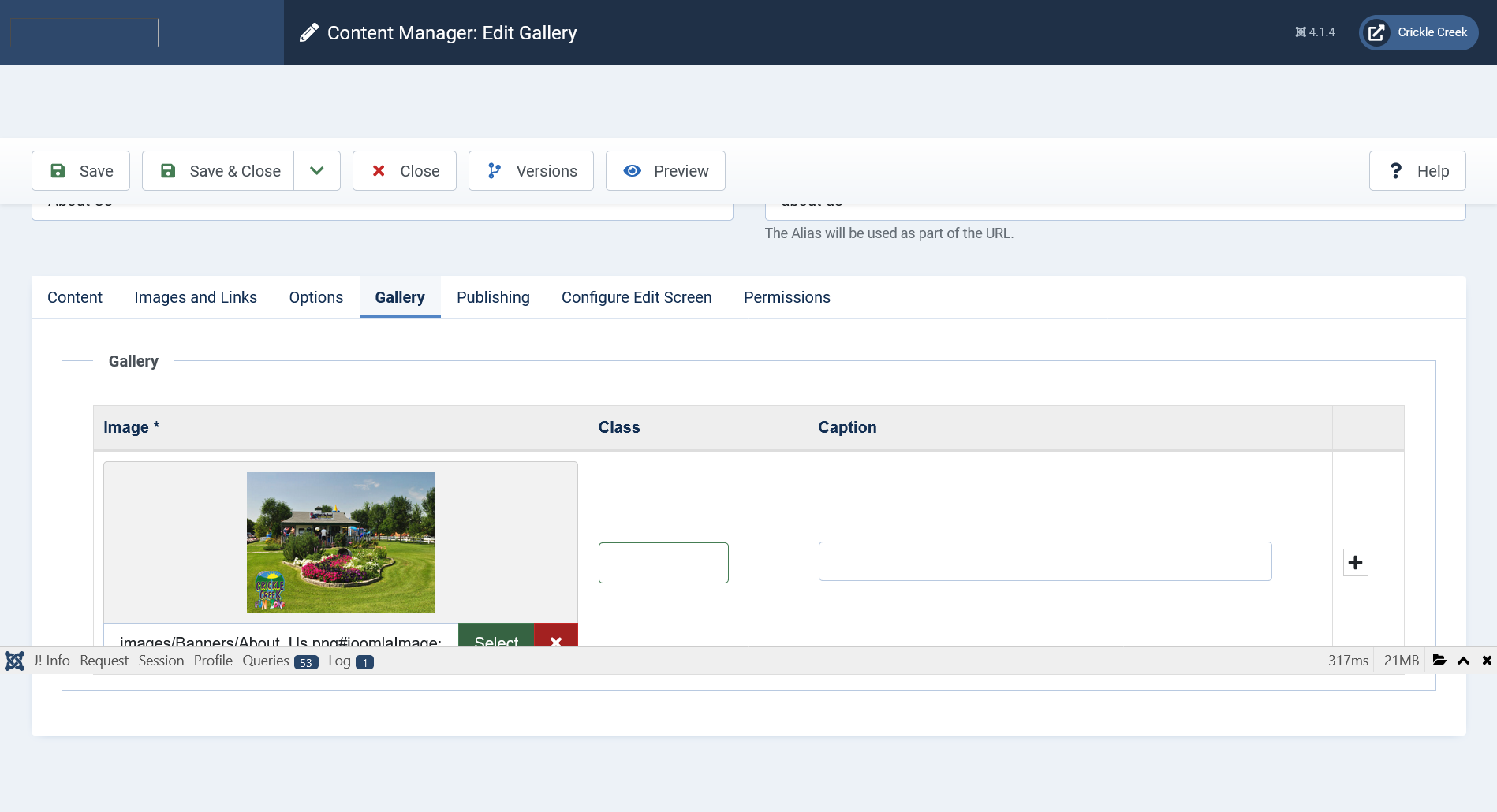Preview the article
Viewport: 1497px width, 812px height.
666,171
